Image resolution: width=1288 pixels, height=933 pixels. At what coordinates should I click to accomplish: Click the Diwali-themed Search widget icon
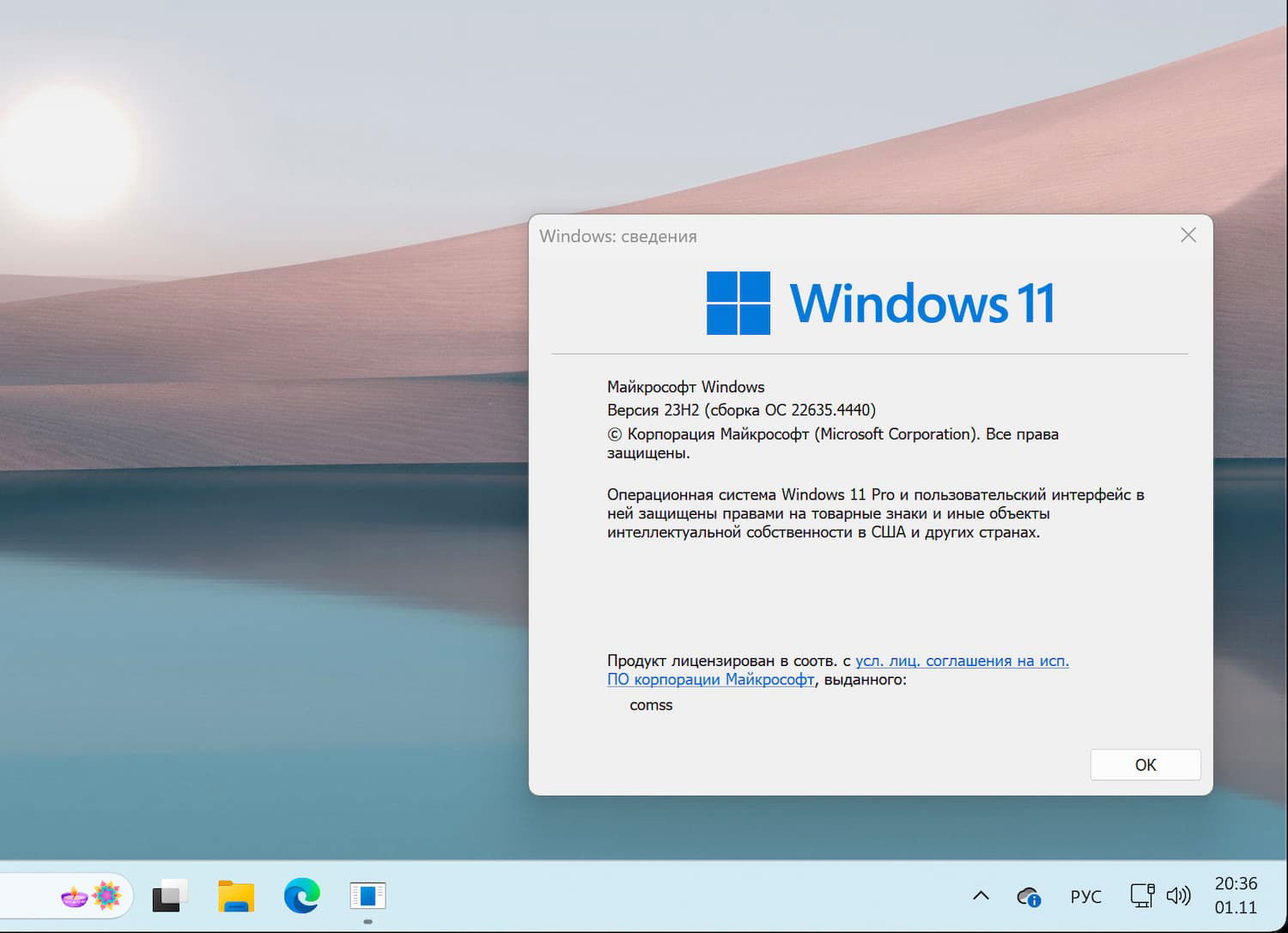click(x=72, y=896)
